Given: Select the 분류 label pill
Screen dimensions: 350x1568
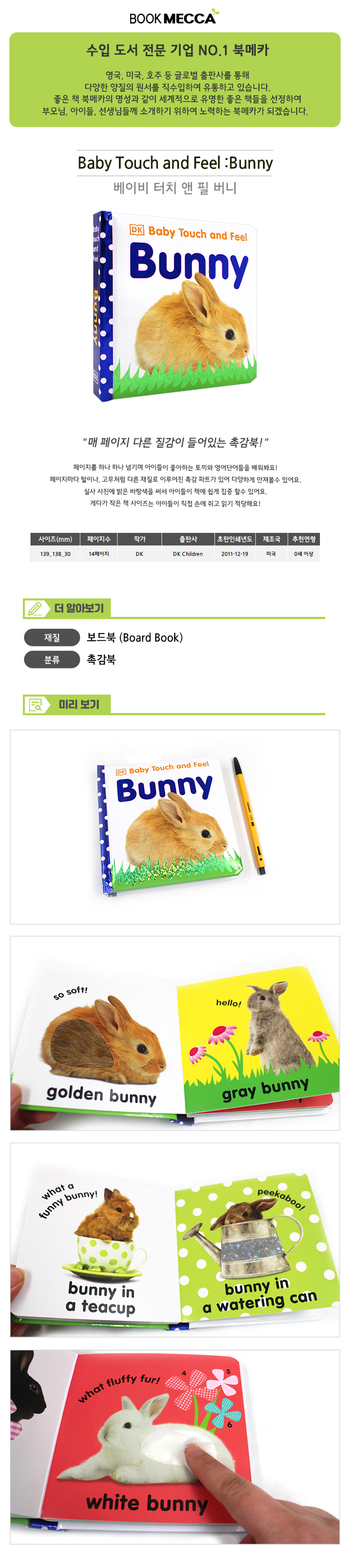Looking at the screenshot, I should tap(52, 659).
